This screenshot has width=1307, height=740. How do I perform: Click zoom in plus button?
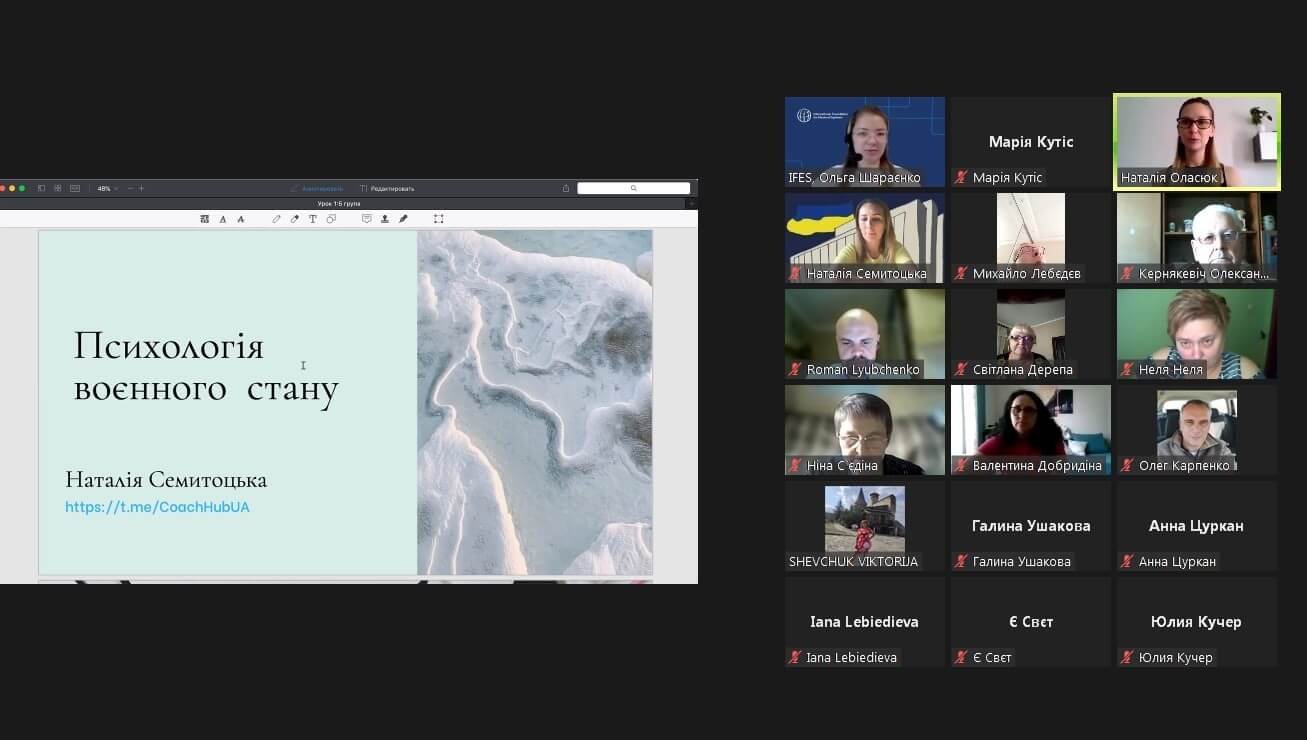[x=141, y=188]
